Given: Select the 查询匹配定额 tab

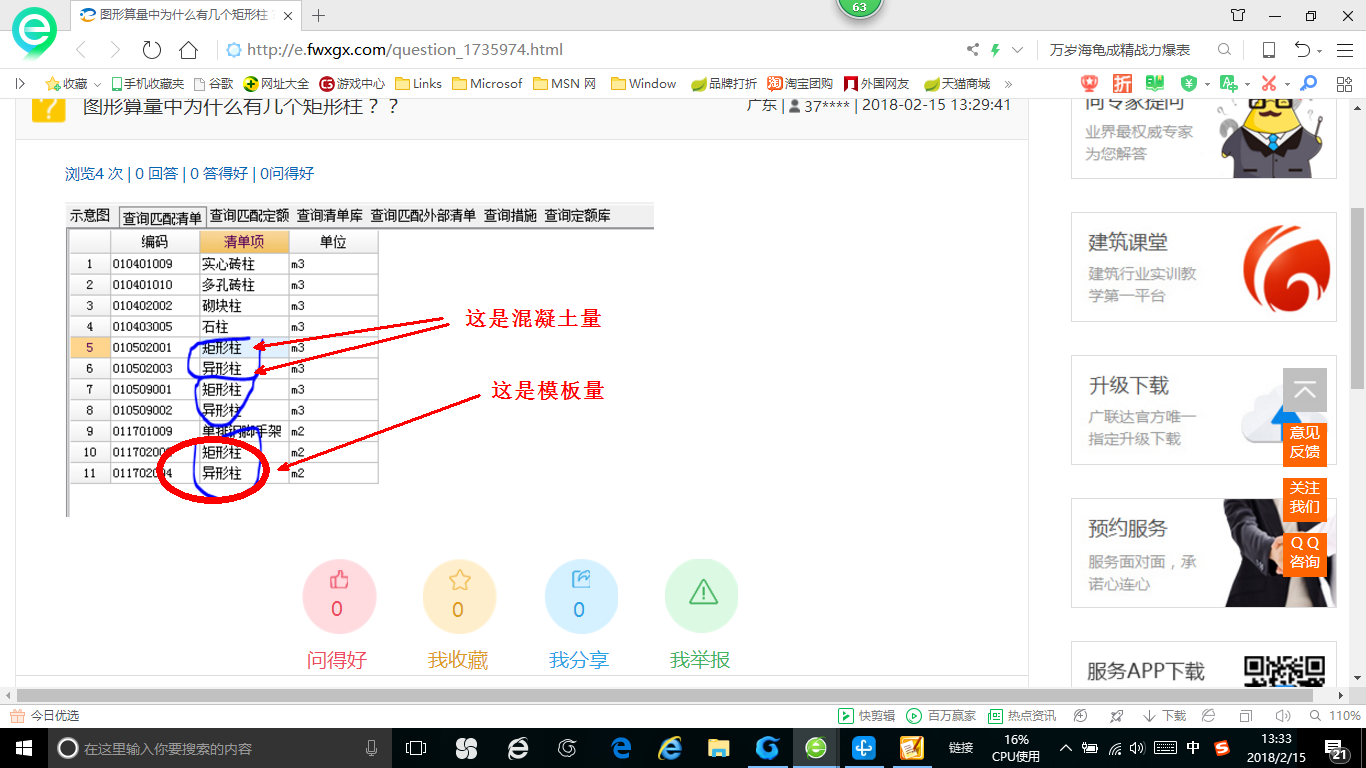Looking at the screenshot, I should (249, 215).
